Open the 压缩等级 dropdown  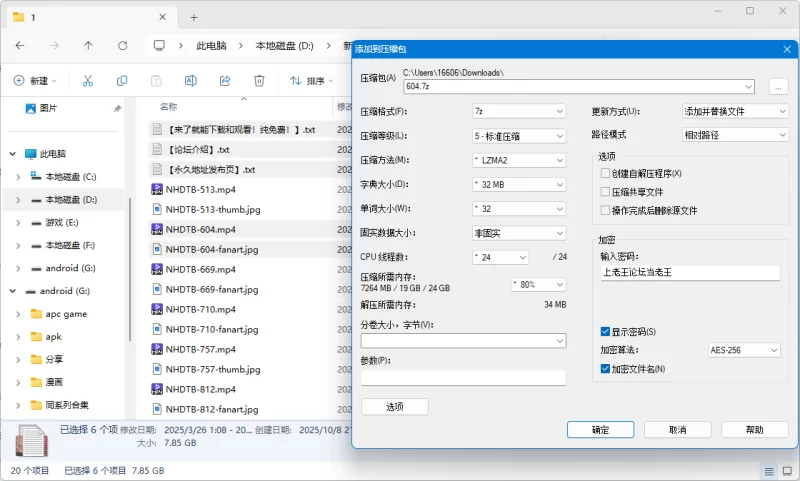coord(519,136)
